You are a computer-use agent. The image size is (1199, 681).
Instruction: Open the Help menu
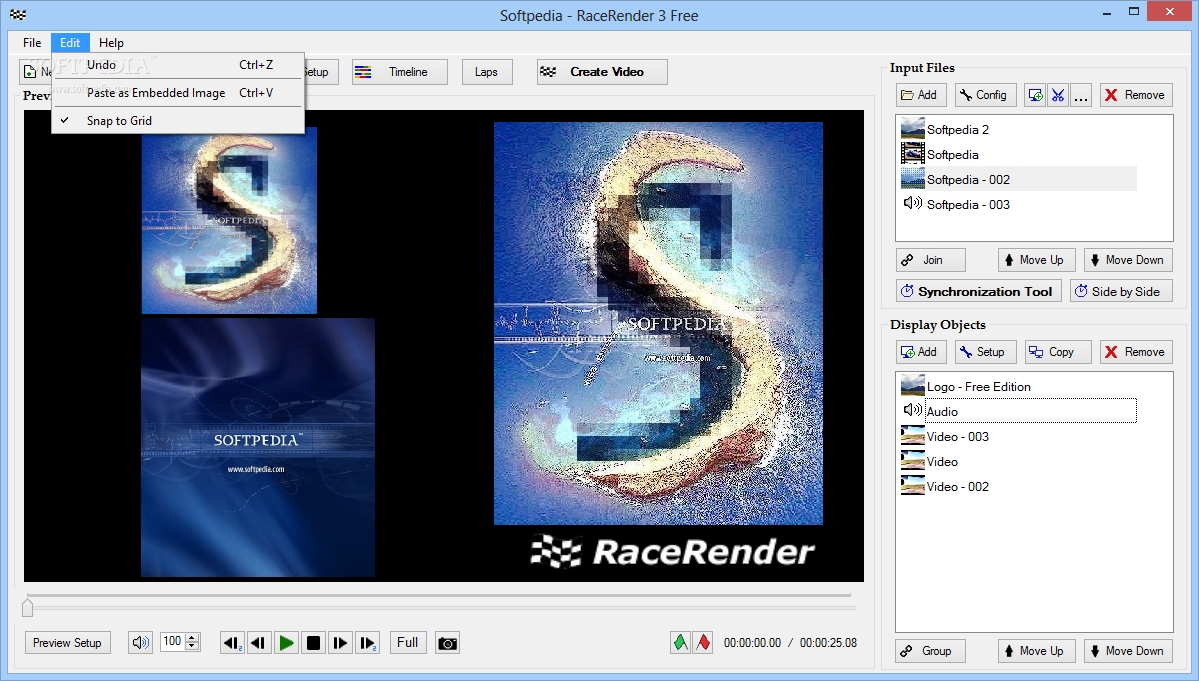[111, 43]
